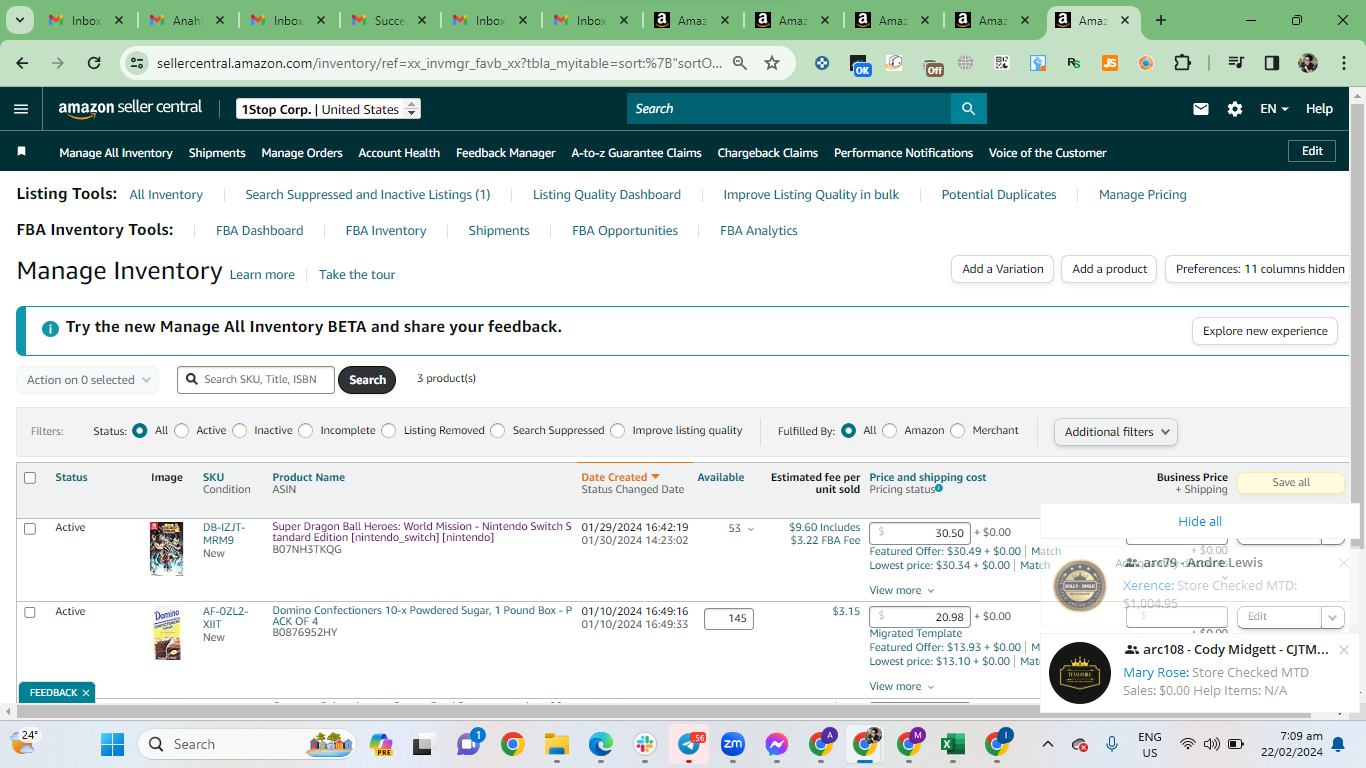Viewport: 1366px width, 768px height.
Task: Toggle the Chrome side panel icon
Action: pos(1272,63)
